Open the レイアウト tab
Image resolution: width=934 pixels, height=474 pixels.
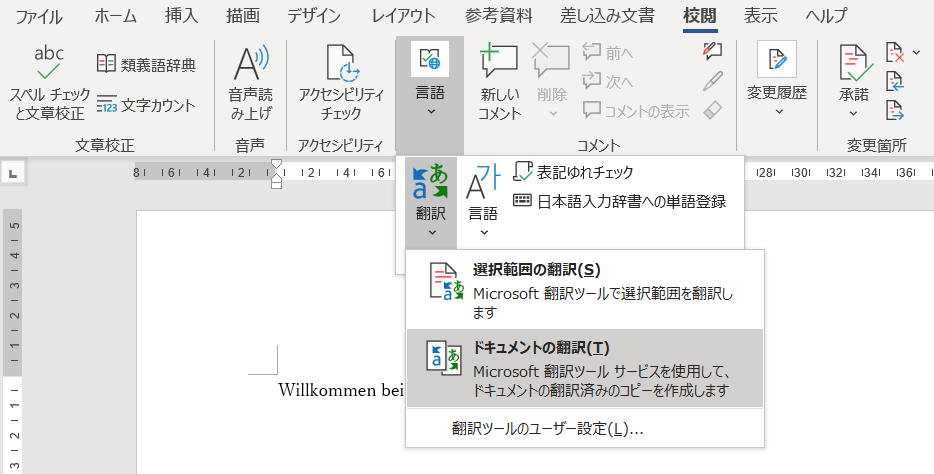coord(403,16)
